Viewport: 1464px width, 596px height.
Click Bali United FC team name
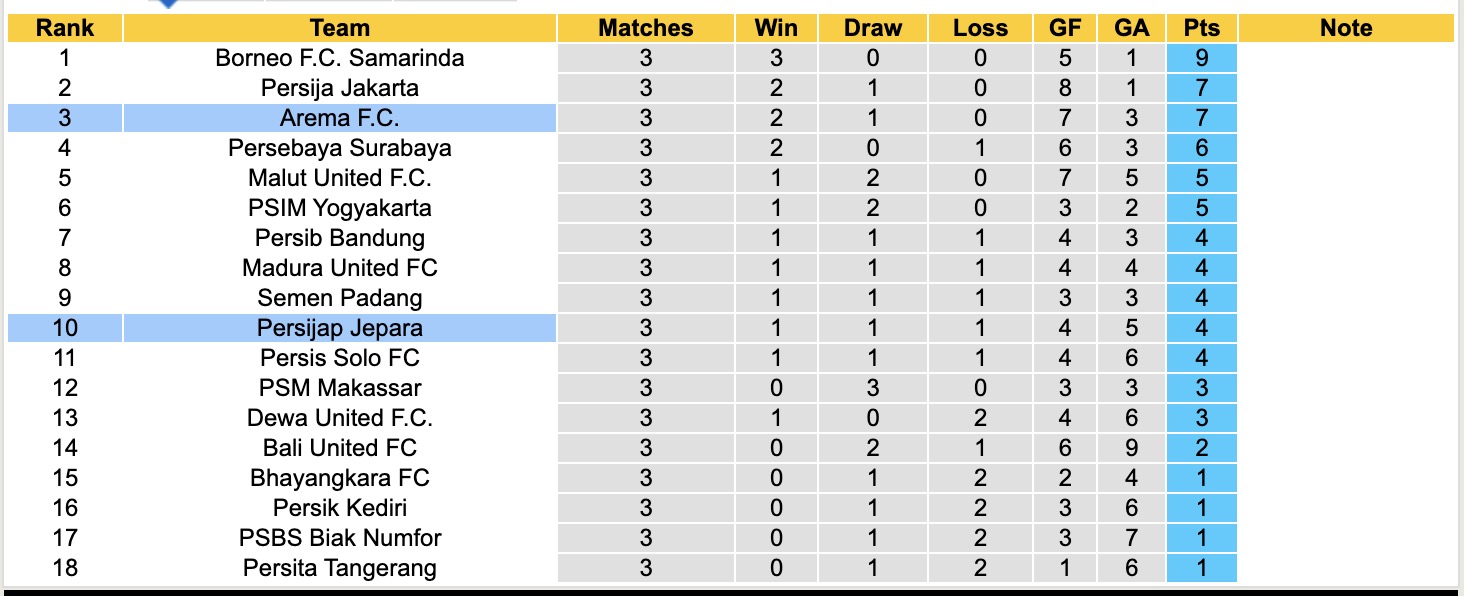click(x=339, y=448)
